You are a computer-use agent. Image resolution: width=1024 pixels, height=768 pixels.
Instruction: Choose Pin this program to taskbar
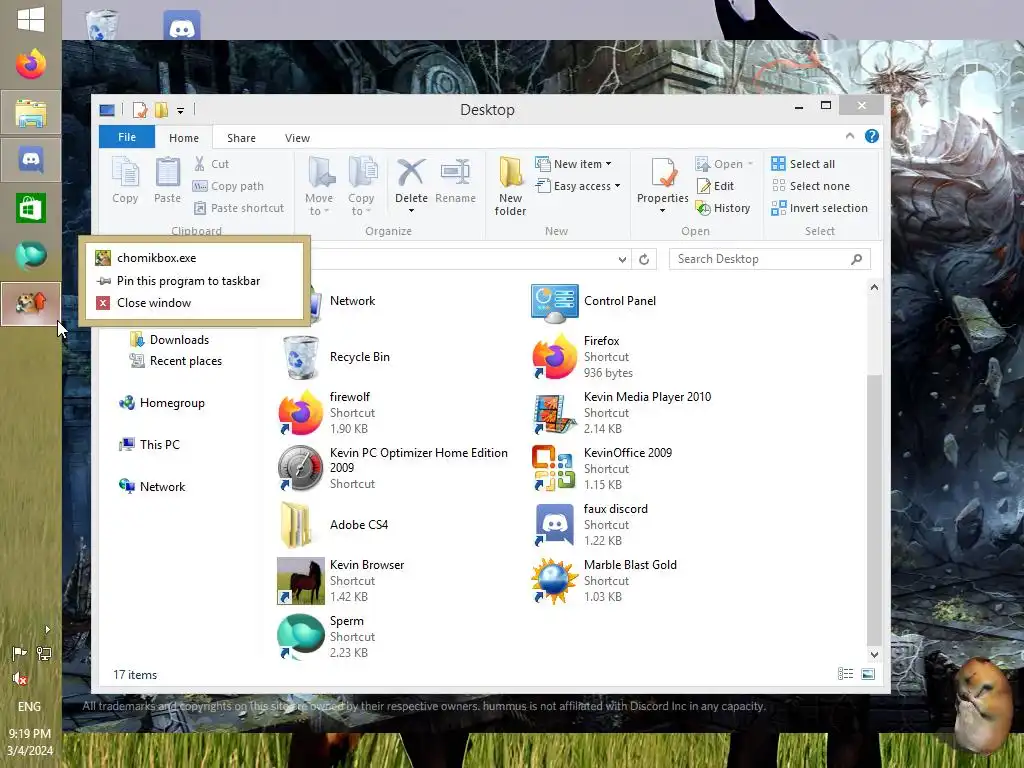194,281
